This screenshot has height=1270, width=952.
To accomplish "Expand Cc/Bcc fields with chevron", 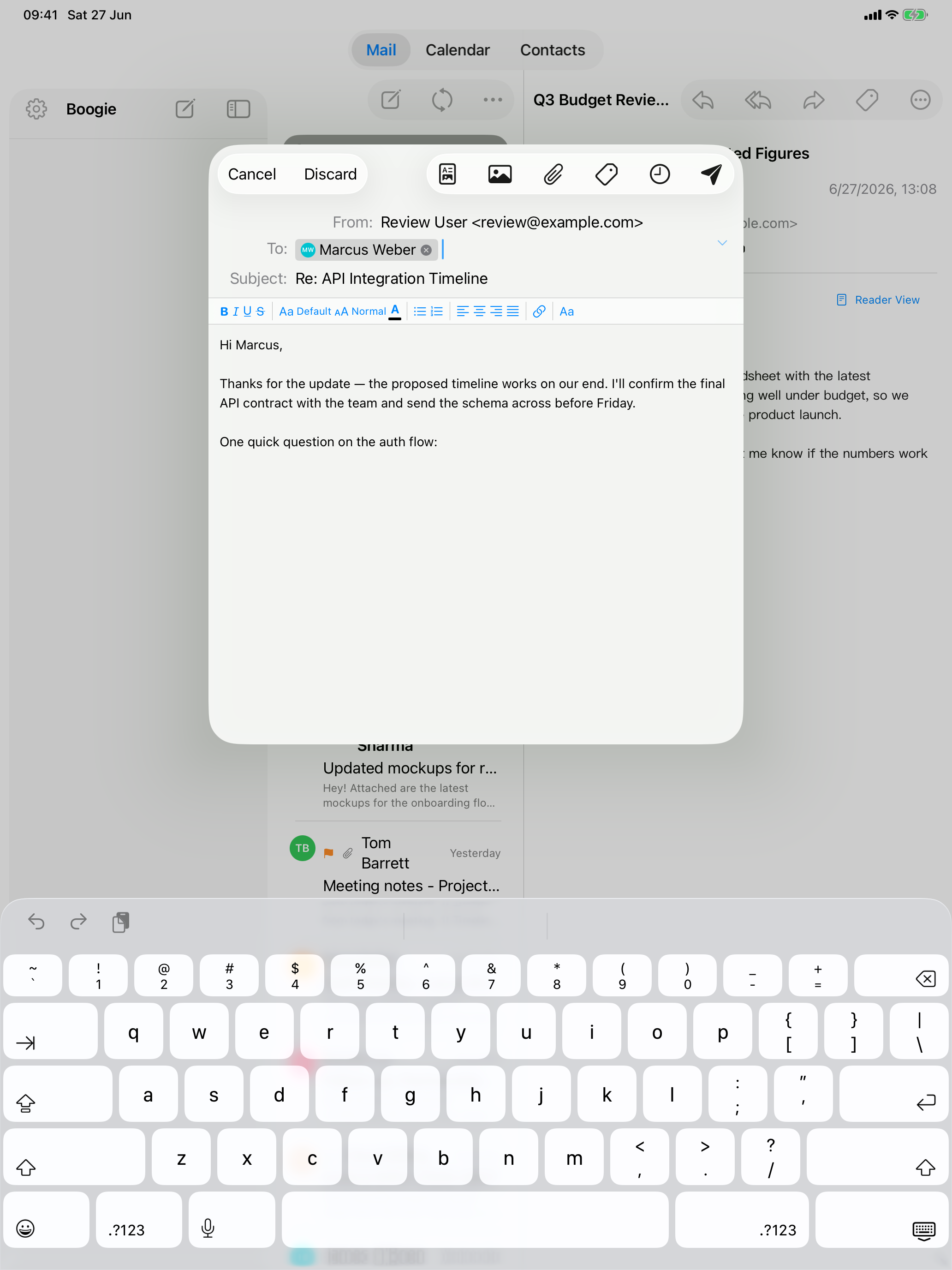I will [722, 243].
